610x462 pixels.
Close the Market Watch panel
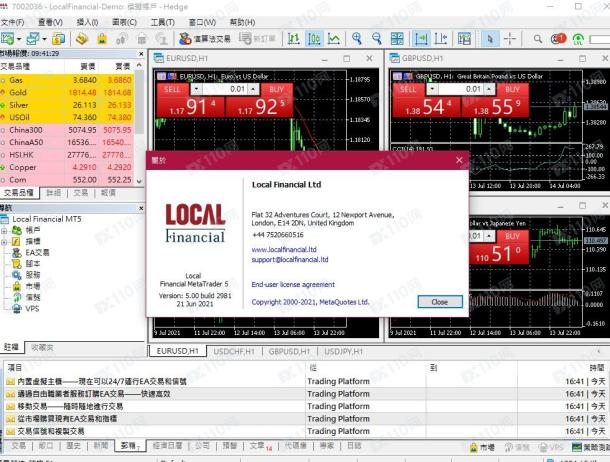click(x=141, y=53)
